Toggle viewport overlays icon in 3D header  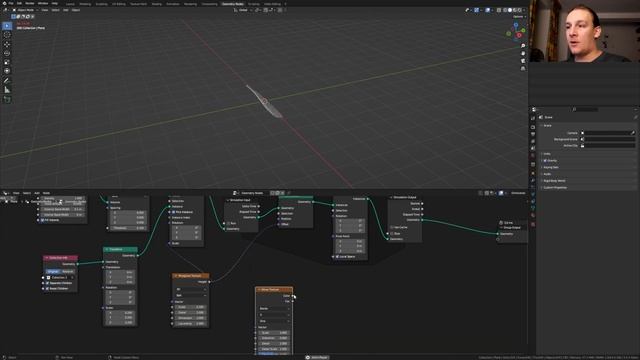click(x=487, y=10)
